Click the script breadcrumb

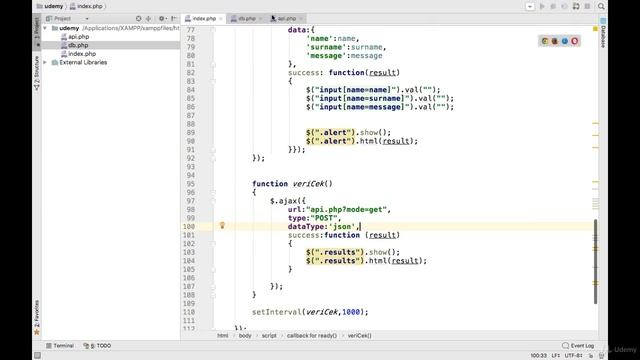tap(269, 336)
